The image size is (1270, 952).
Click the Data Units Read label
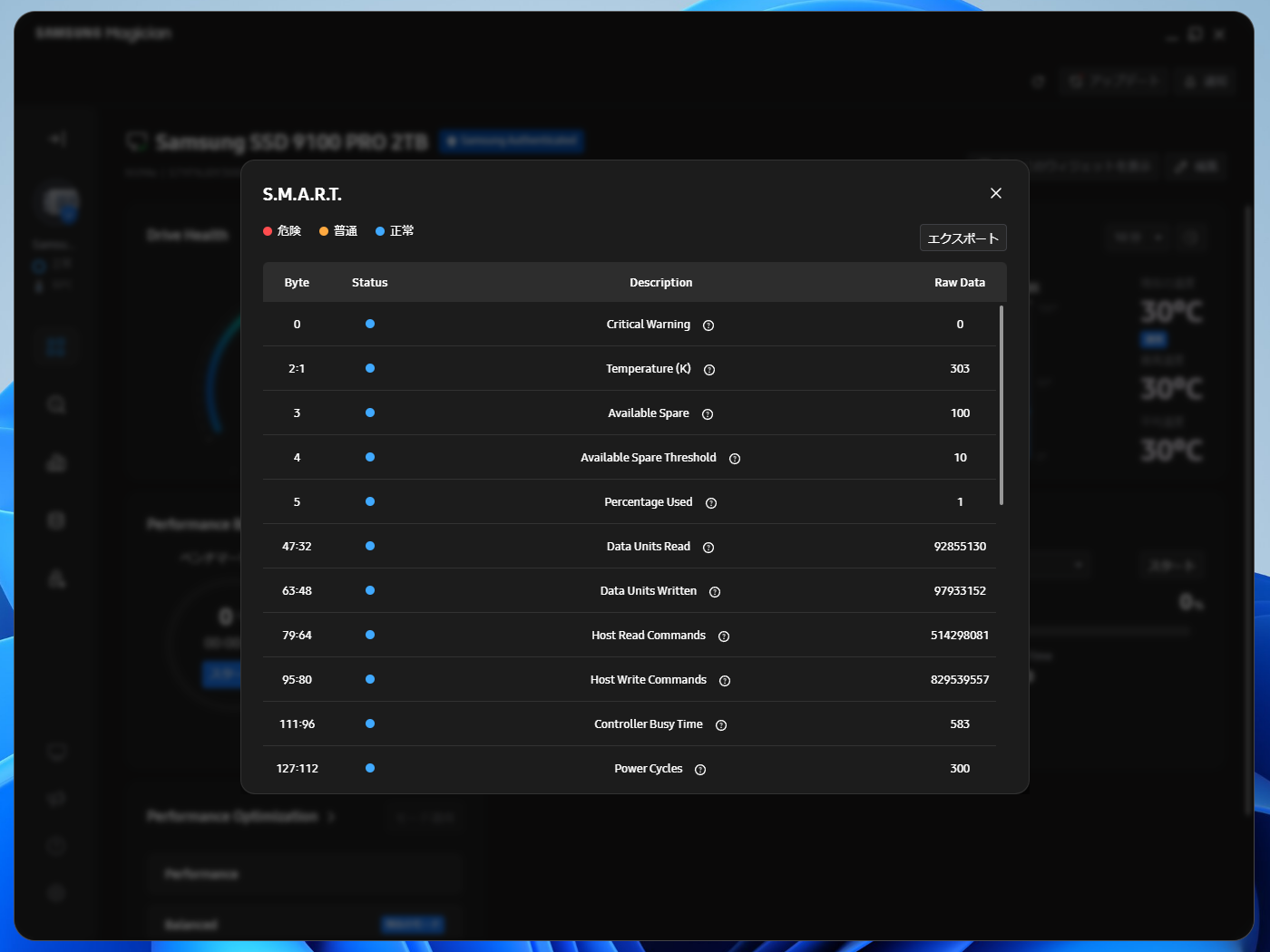[x=649, y=547]
